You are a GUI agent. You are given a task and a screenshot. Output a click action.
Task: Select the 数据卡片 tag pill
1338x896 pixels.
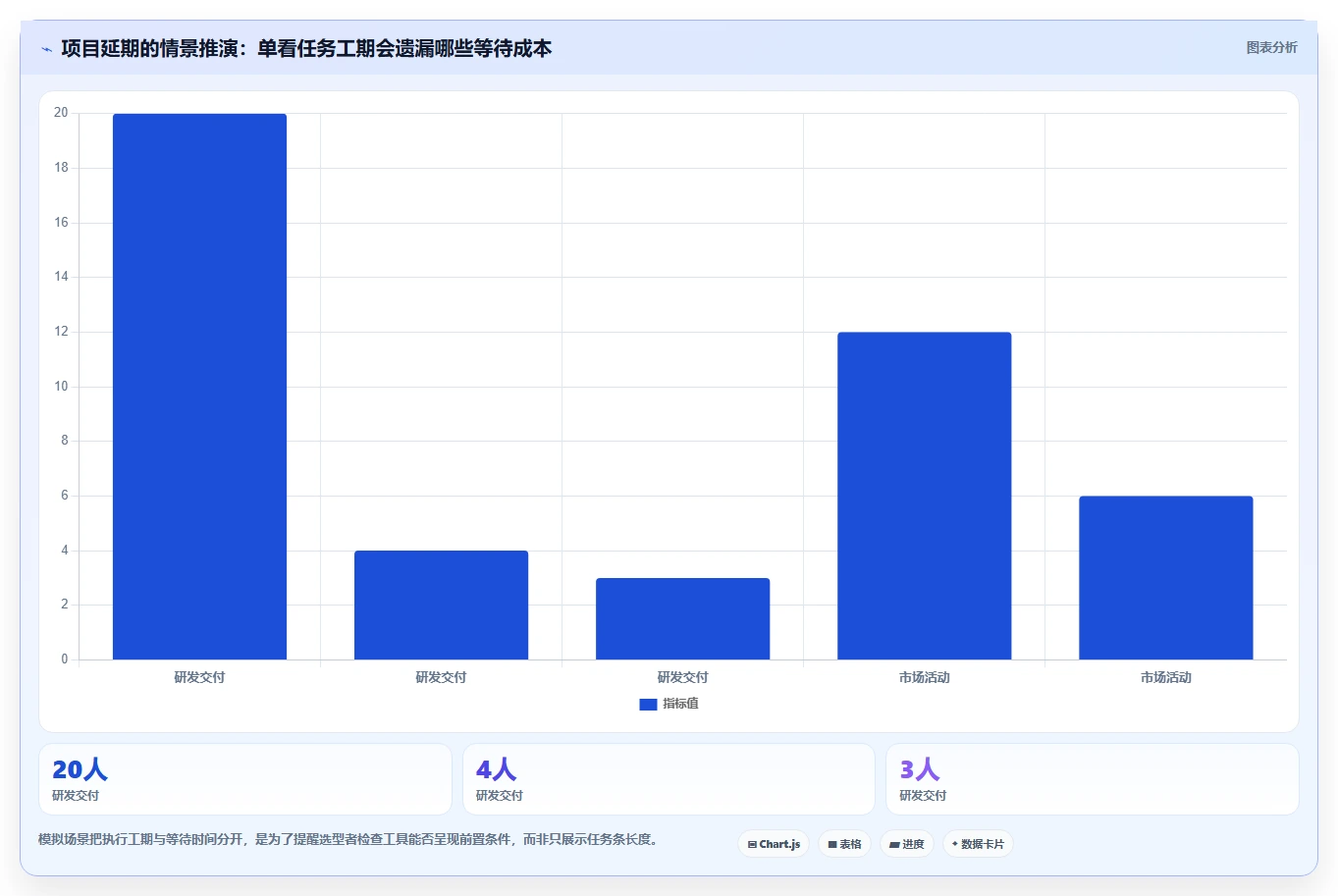(978, 844)
